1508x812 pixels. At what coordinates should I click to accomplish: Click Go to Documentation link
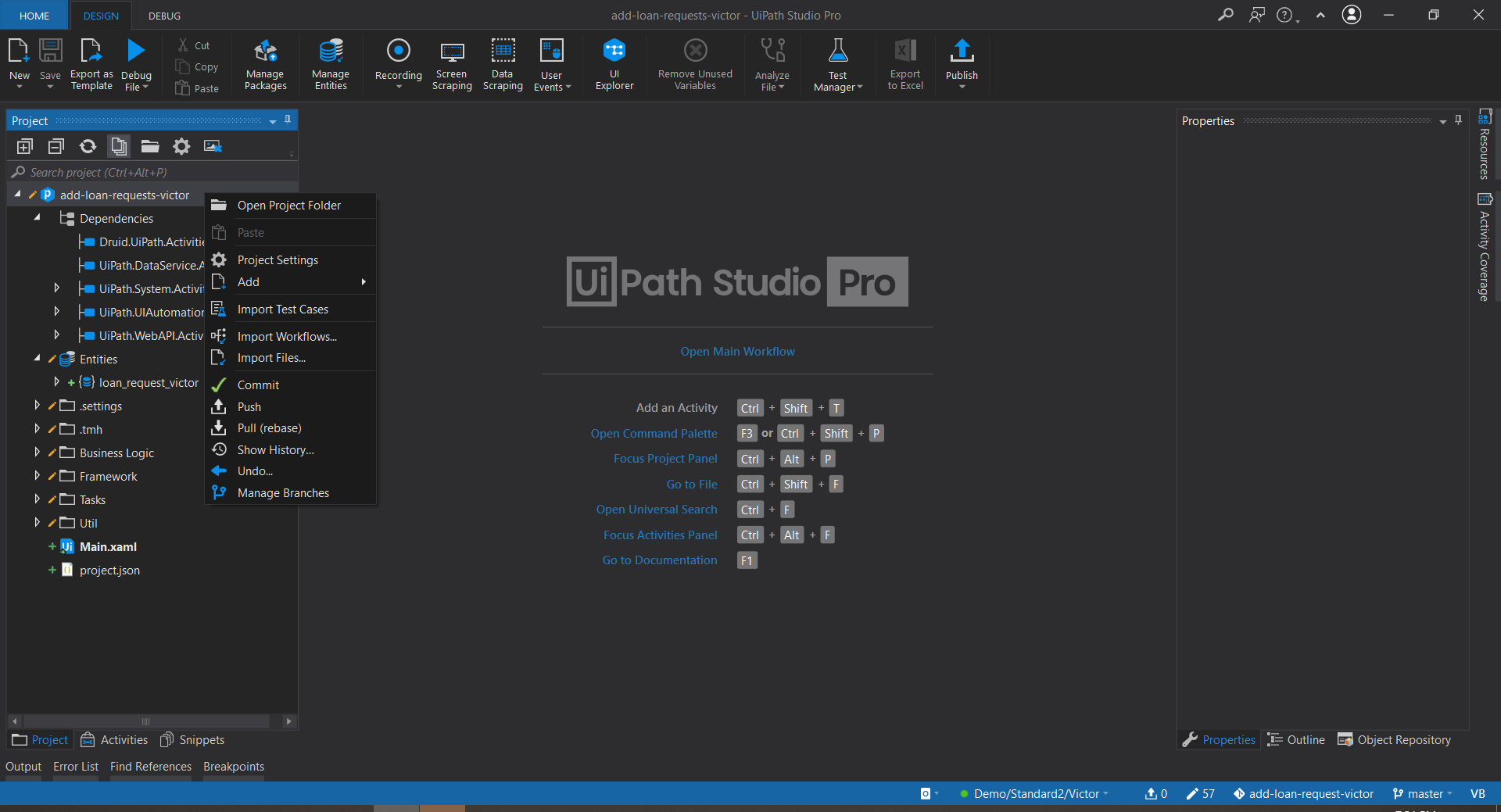tap(659, 560)
